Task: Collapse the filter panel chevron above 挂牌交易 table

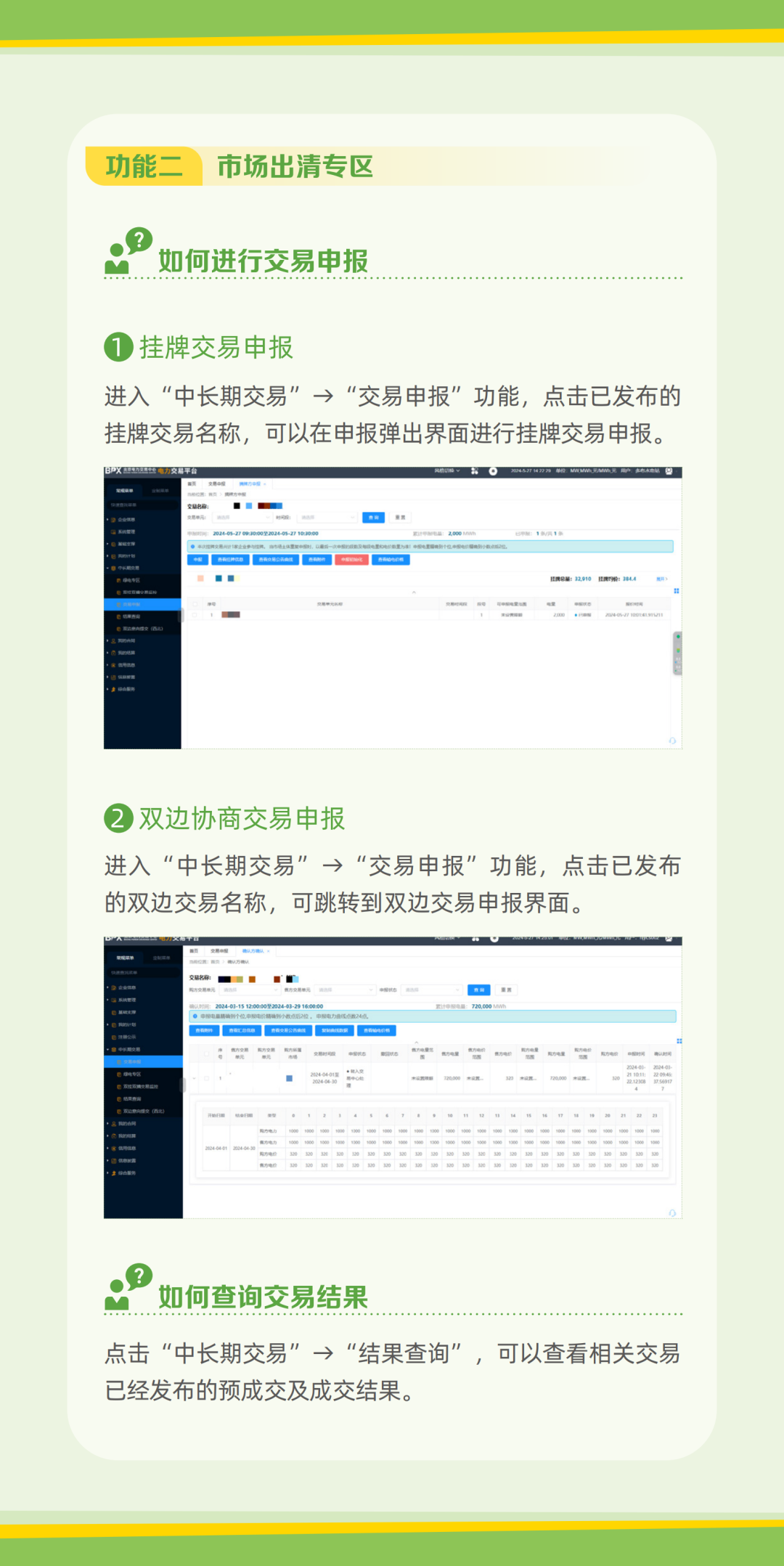Action: coord(414,592)
